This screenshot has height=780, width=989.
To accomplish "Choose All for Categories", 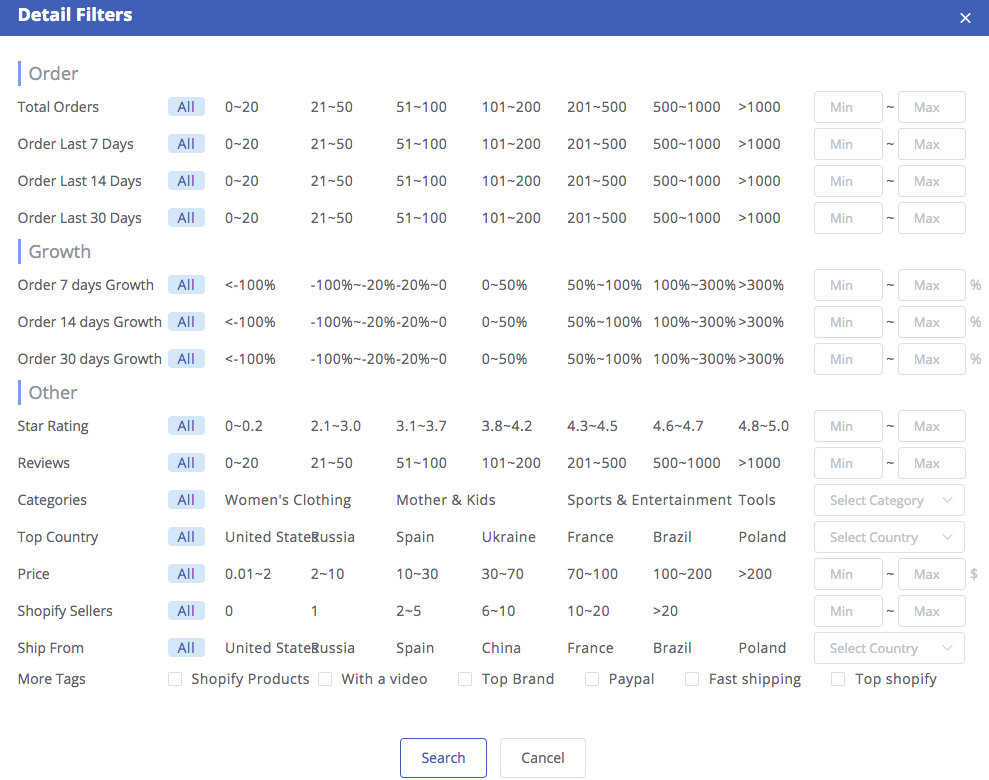I will pyautogui.click(x=186, y=500).
